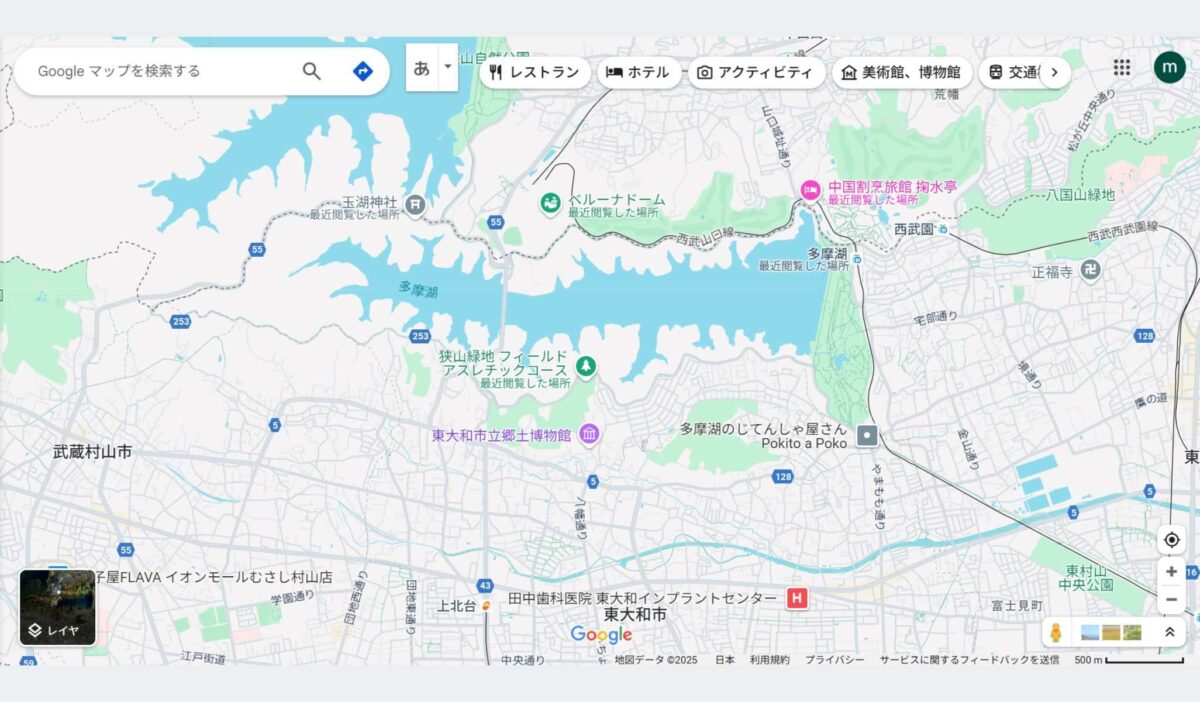Open the プライバシー link
The image size is (1200, 702).
(x=834, y=660)
